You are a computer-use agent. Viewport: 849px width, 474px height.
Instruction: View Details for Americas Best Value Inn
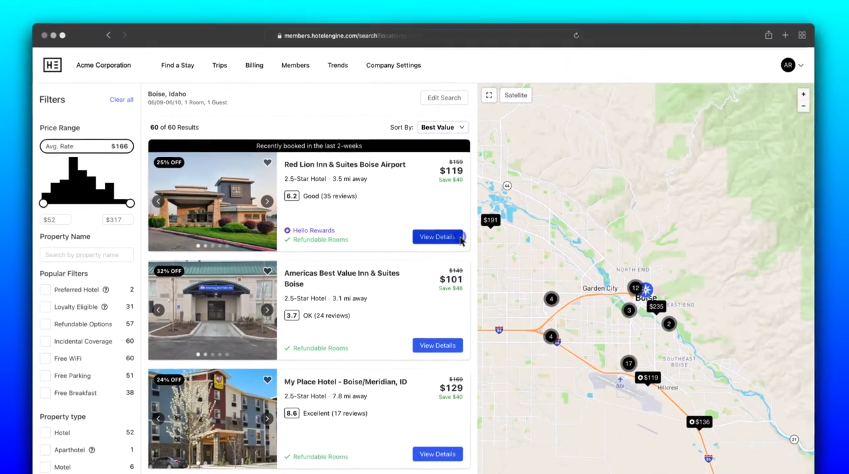pyautogui.click(x=437, y=346)
